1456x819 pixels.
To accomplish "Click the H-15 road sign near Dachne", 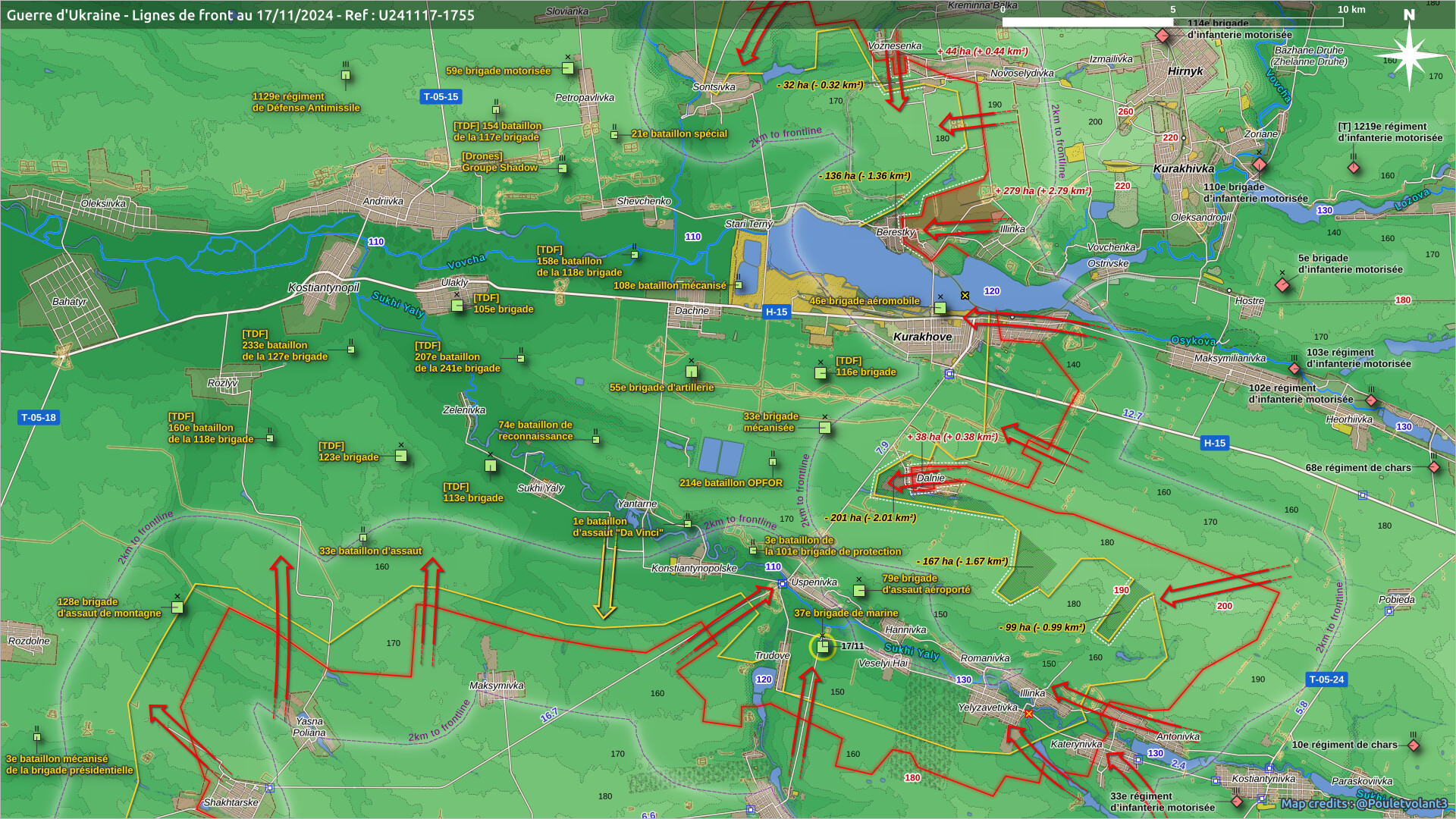I will [x=776, y=312].
